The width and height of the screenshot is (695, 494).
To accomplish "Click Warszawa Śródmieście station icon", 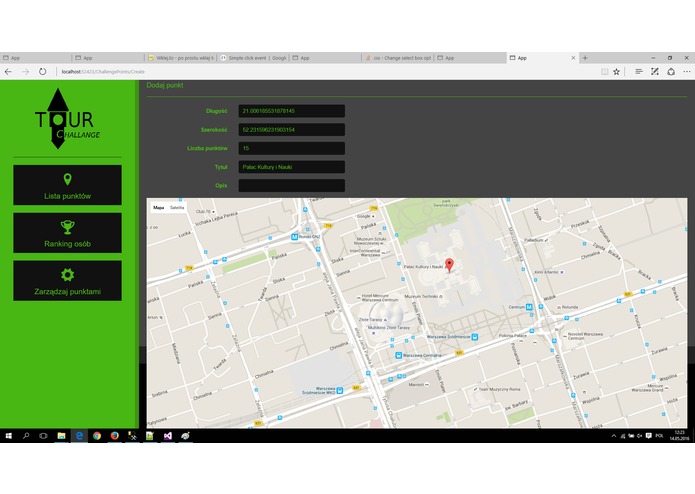I will (475, 337).
